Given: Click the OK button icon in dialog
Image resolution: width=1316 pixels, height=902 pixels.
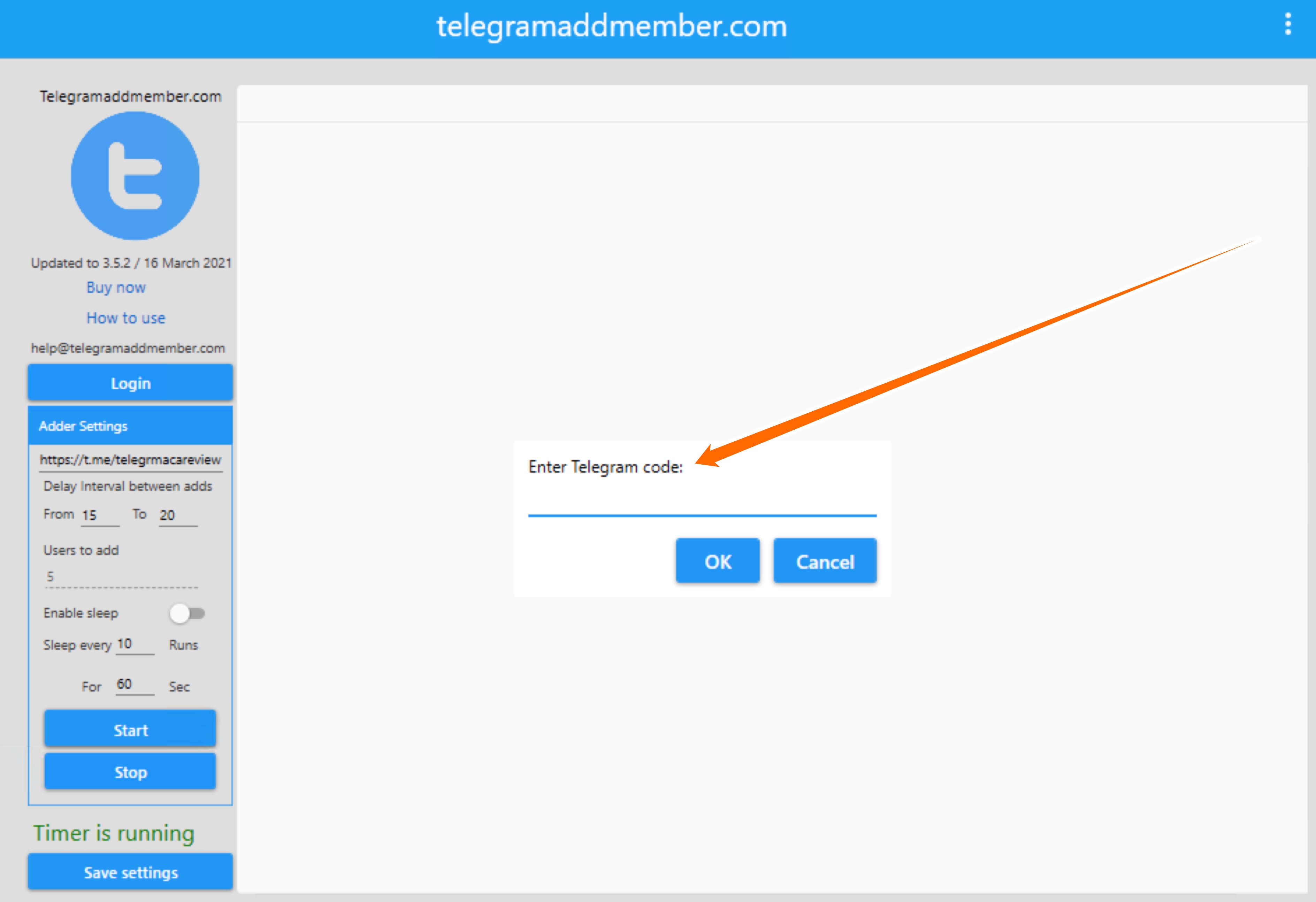Looking at the screenshot, I should pos(718,562).
